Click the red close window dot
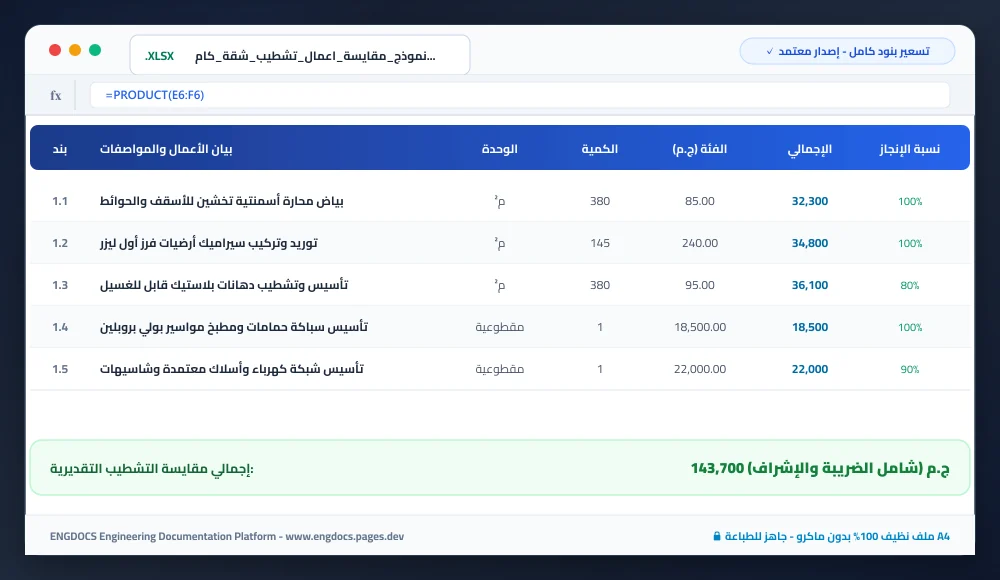 [55, 50]
